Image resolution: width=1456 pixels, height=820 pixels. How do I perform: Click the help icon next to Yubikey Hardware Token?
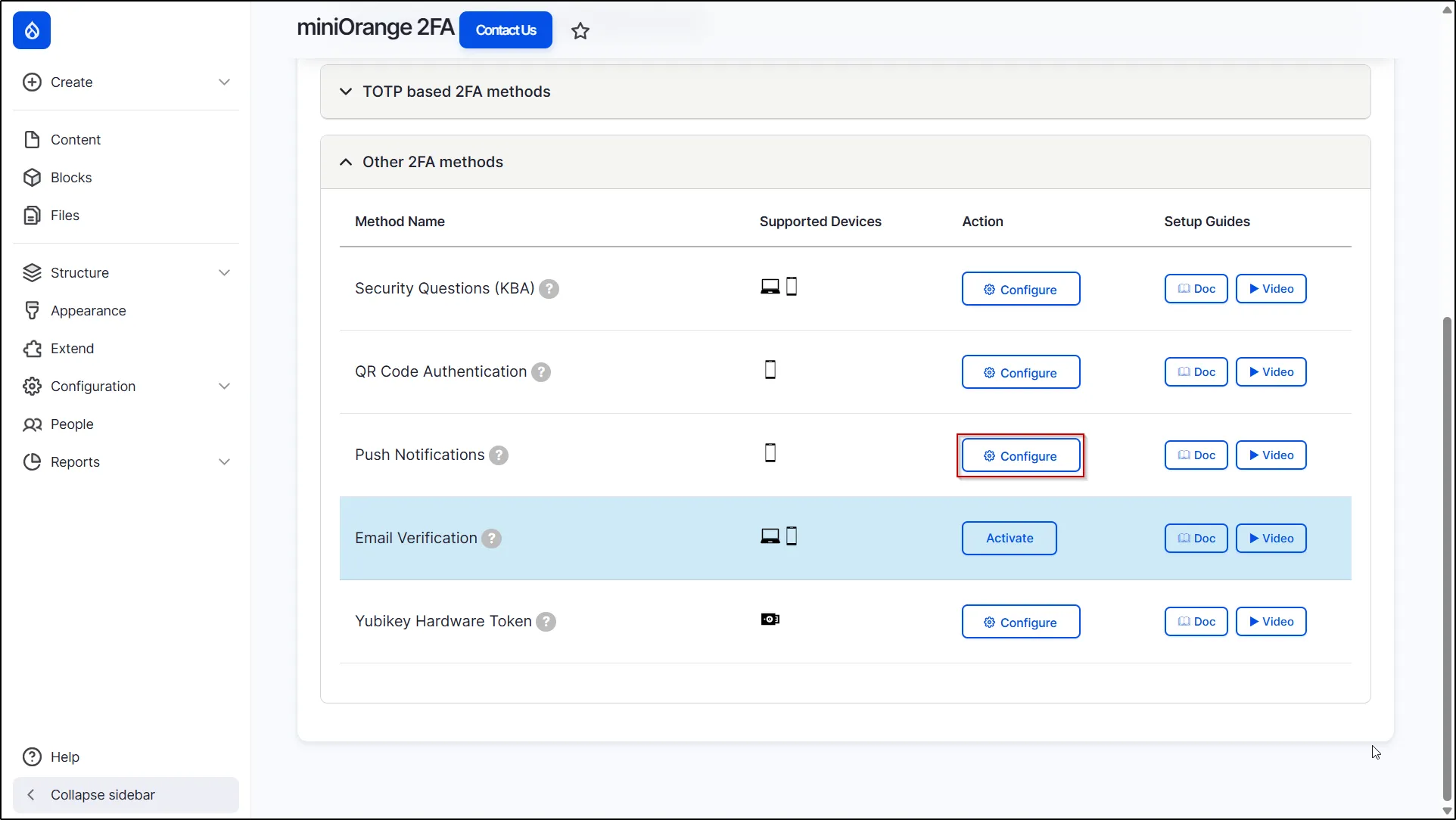(546, 622)
